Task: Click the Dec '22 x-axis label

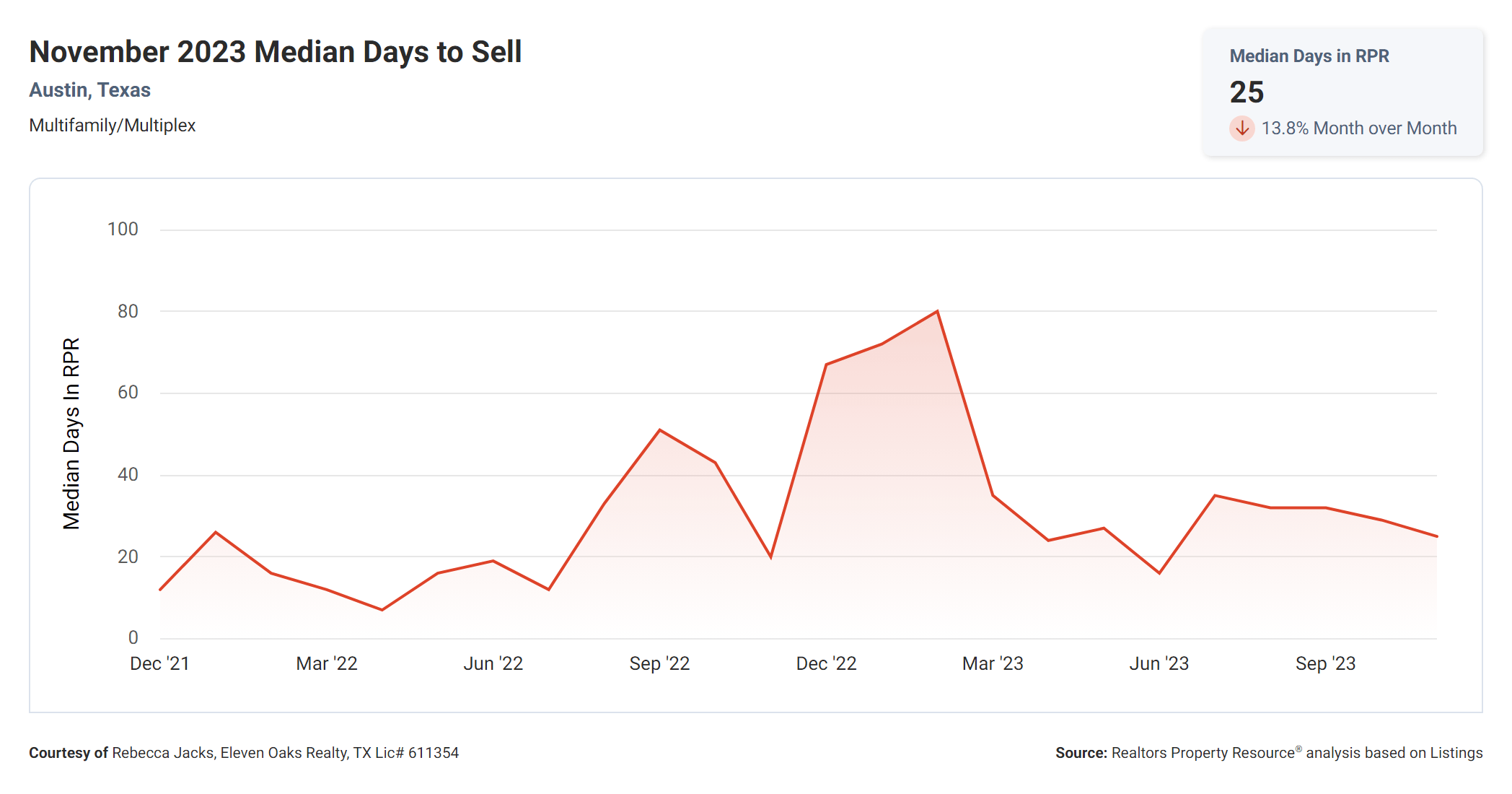Action: click(x=826, y=663)
